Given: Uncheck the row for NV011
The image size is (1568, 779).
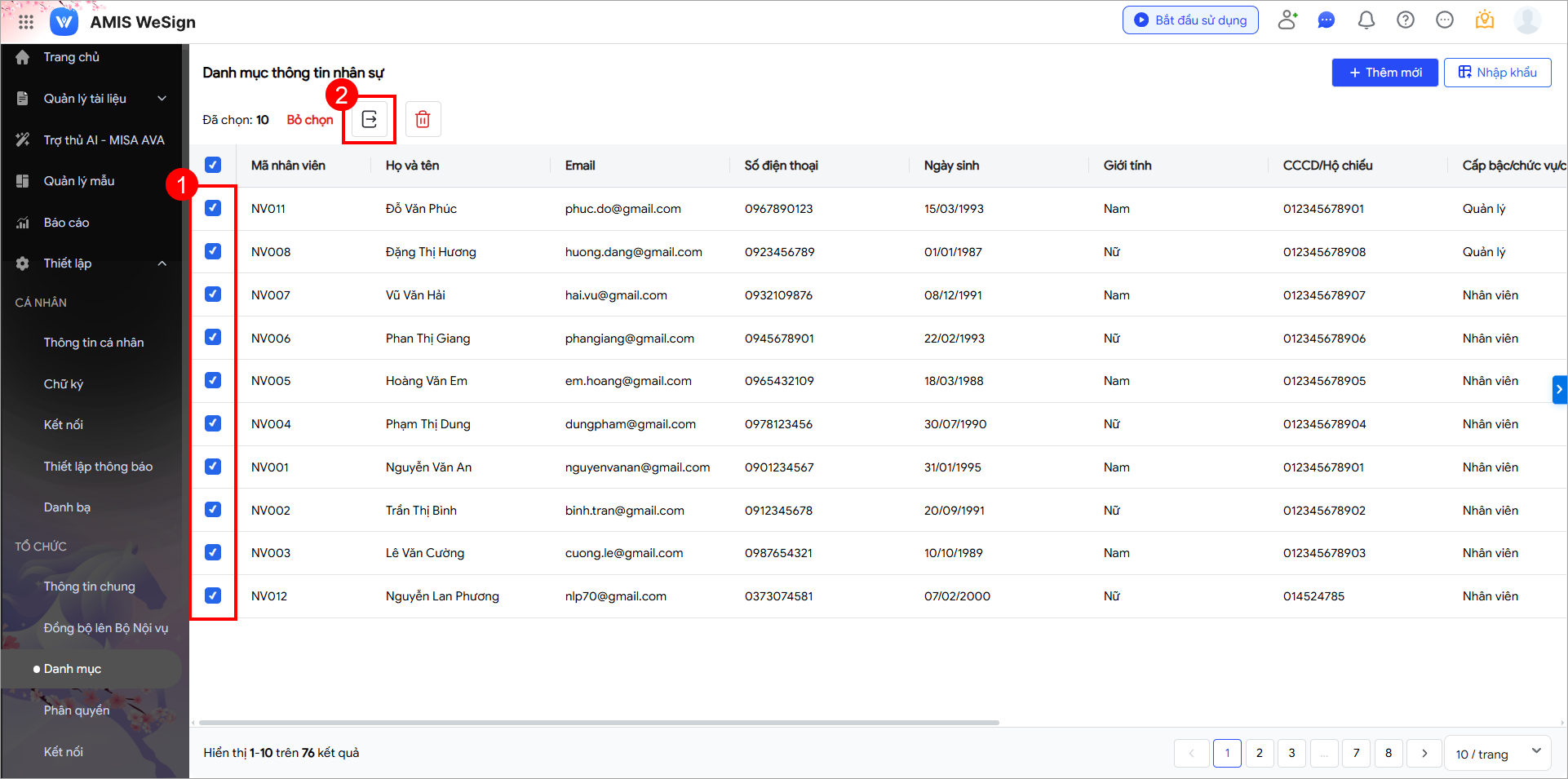Looking at the screenshot, I should click(213, 209).
